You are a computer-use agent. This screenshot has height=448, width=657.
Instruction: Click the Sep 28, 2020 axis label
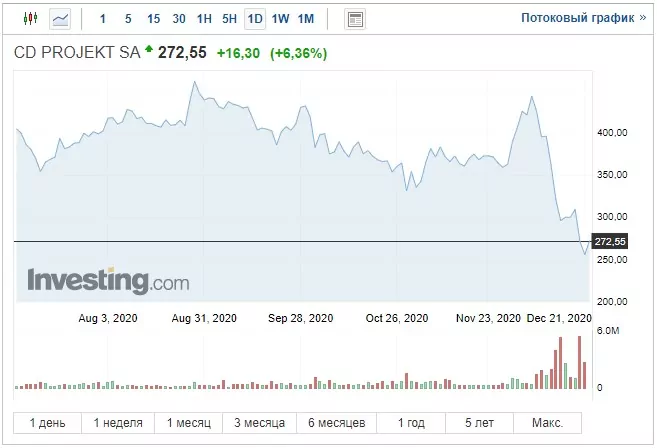(x=300, y=318)
